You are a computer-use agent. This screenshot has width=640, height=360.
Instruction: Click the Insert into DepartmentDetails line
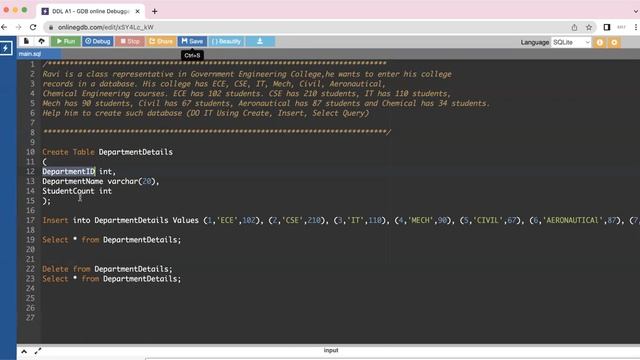point(341,220)
